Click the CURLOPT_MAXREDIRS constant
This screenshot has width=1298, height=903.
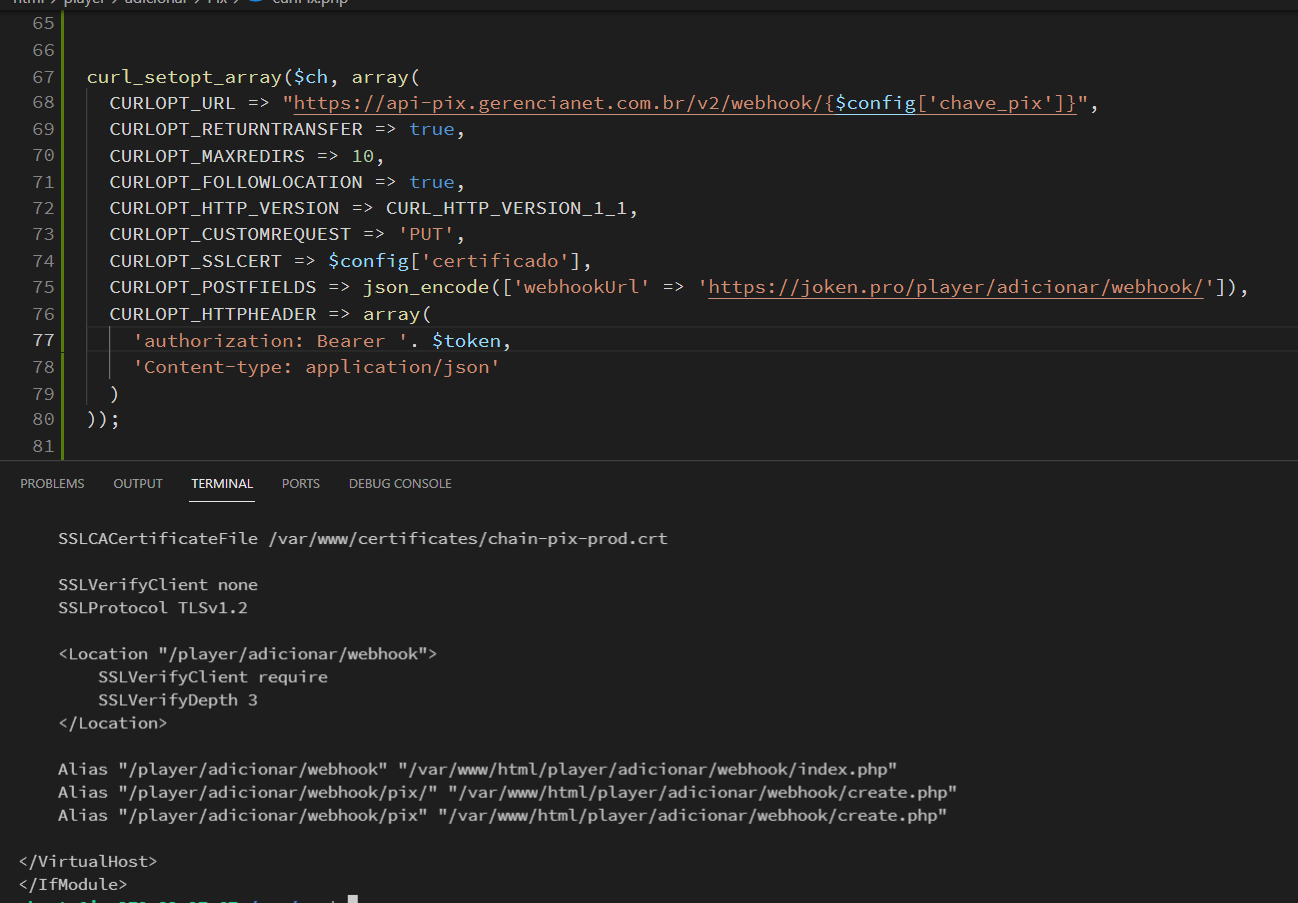tap(207, 156)
